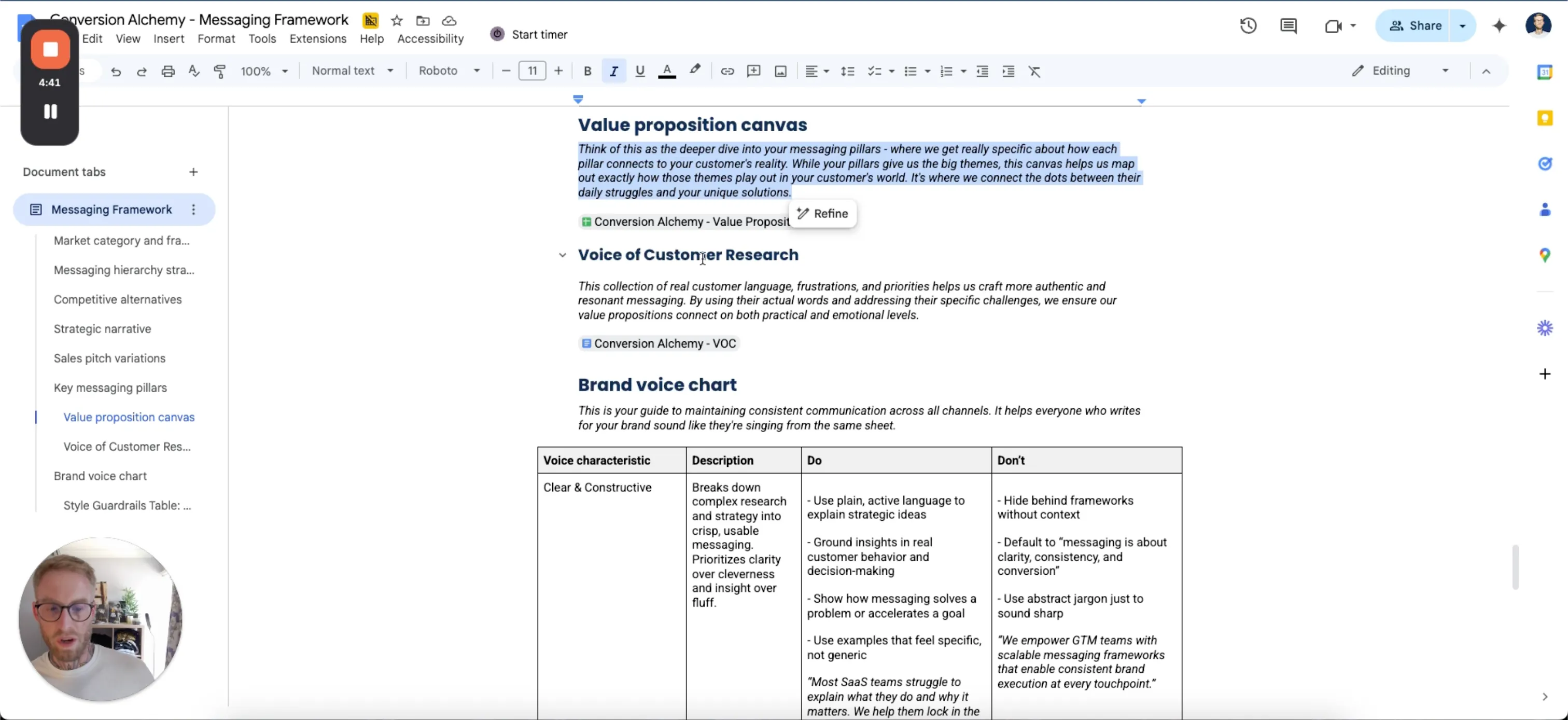Click the Refine button

[822, 213]
